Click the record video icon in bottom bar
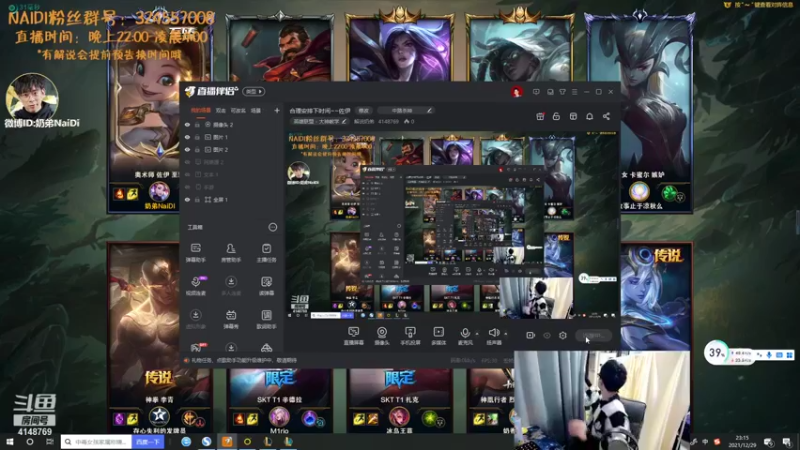 531,335
